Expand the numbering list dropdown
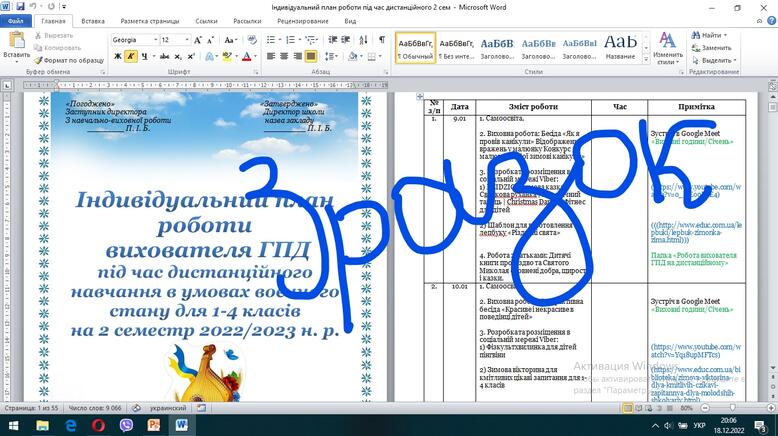The image size is (778, 436). pyautogui.click(x=300, y=40)
